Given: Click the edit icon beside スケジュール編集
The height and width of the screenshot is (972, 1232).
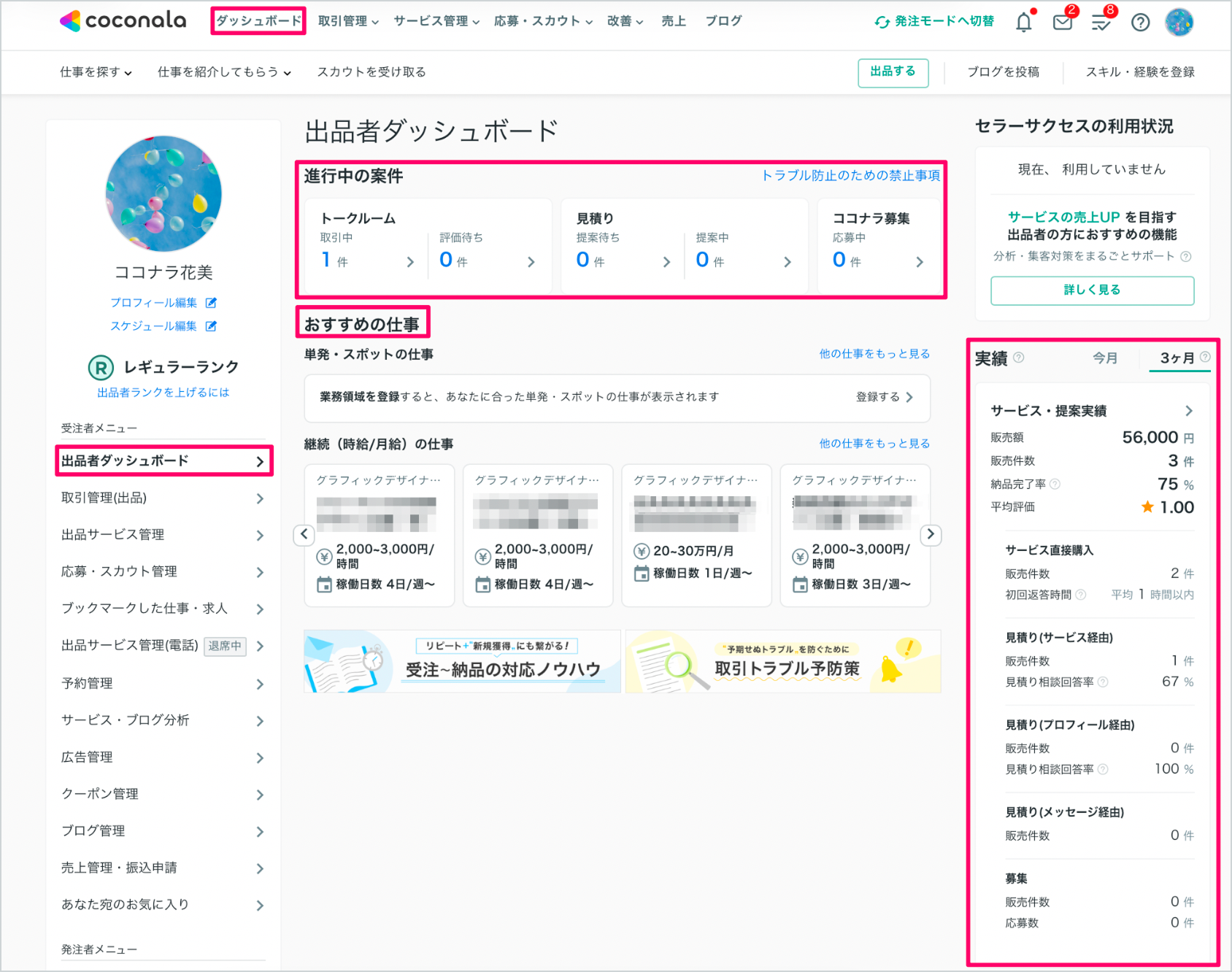Looking at the screenshot, I should click(x=211, y=326).
